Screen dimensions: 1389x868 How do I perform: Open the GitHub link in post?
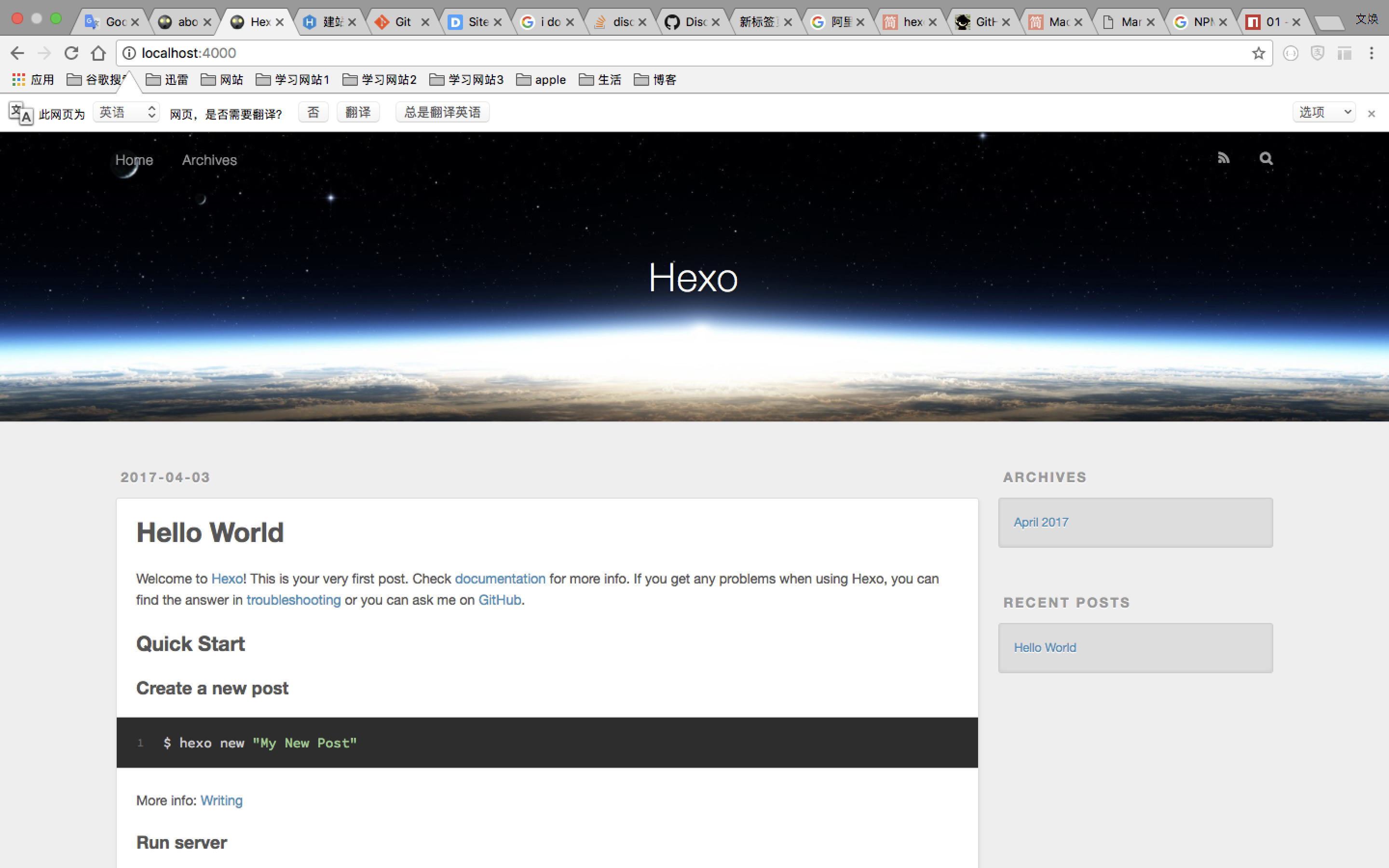[x=500, y=600]
